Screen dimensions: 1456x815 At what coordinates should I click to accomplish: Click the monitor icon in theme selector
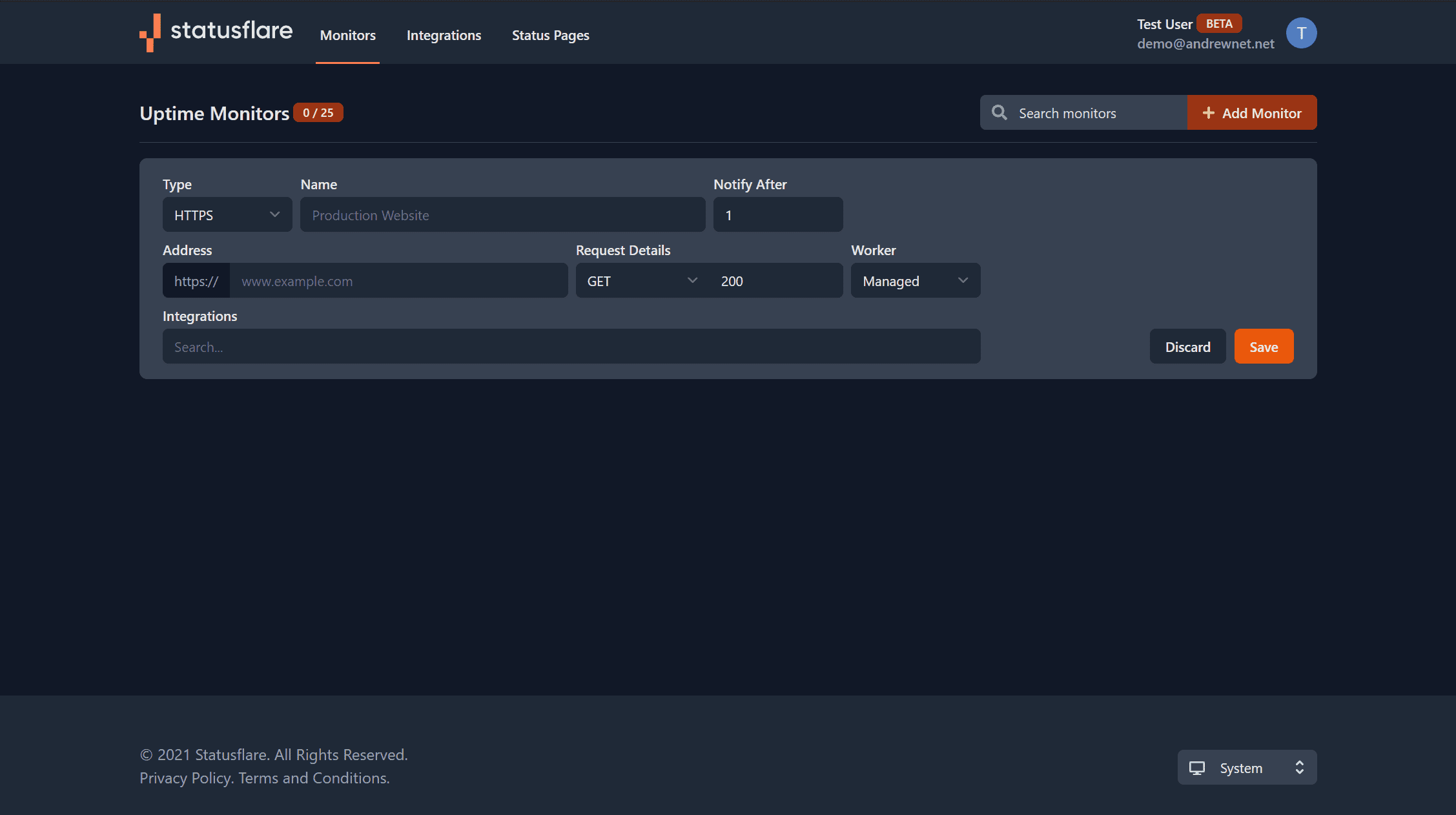click(1196, 768)
